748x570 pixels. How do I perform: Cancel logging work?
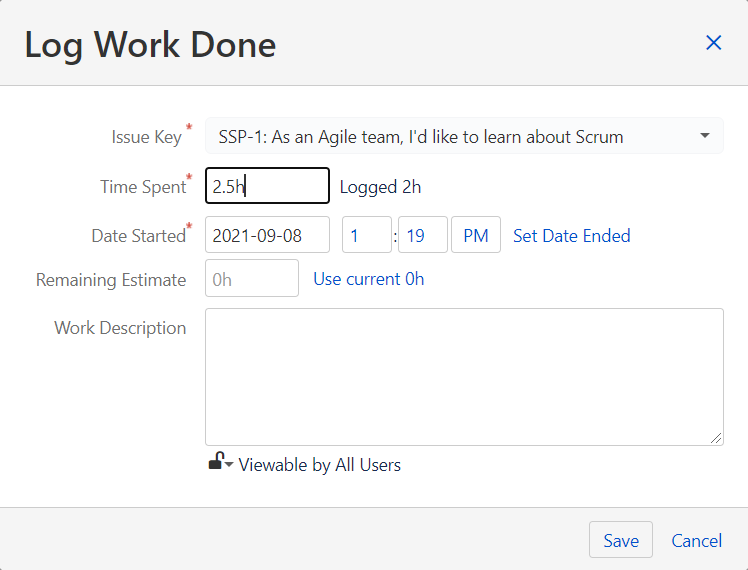click(696, 540)
